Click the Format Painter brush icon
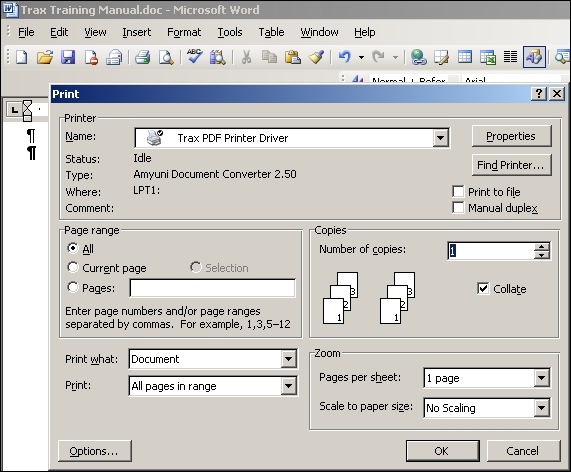571x472 pixels. coord(316,57)
